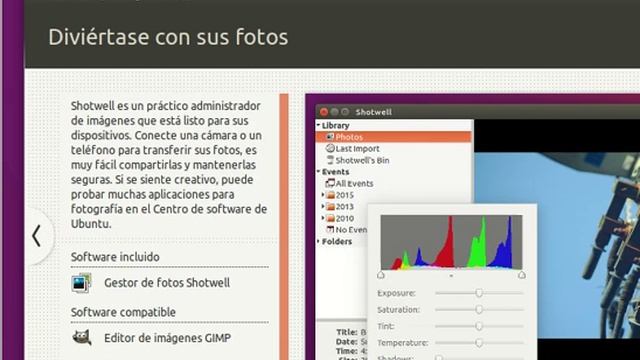
Task: Click the right histogram level handle
Action: coord(522,275)
